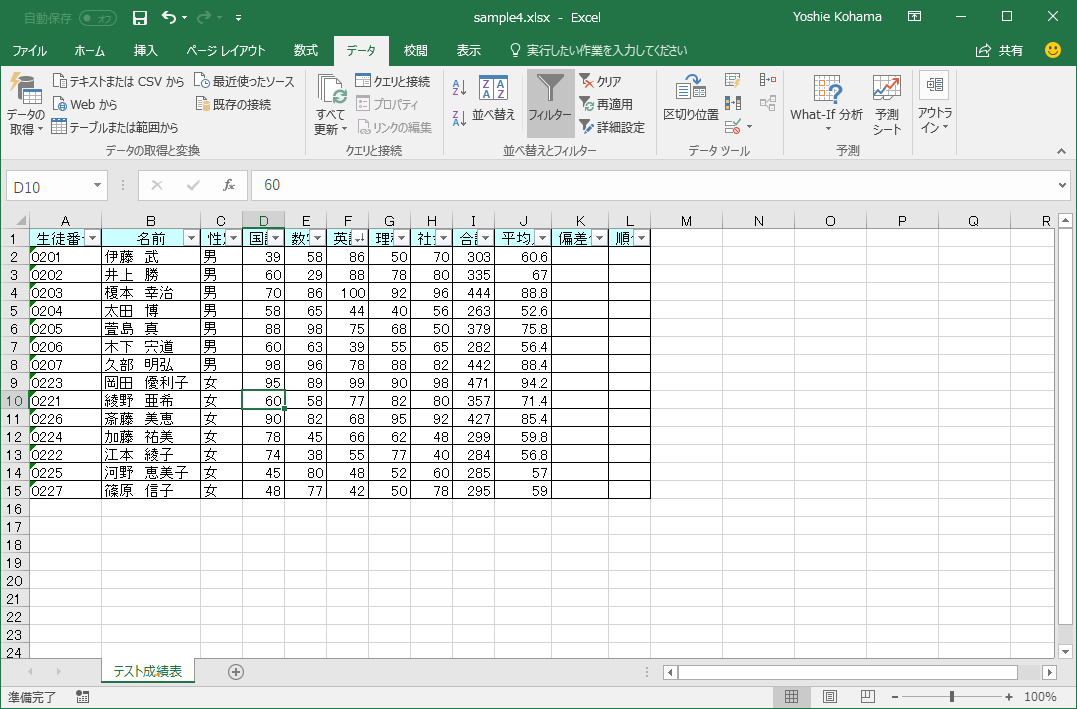
Task: Click the sort descending Z-A icon
Action: [x=459, y=118]
